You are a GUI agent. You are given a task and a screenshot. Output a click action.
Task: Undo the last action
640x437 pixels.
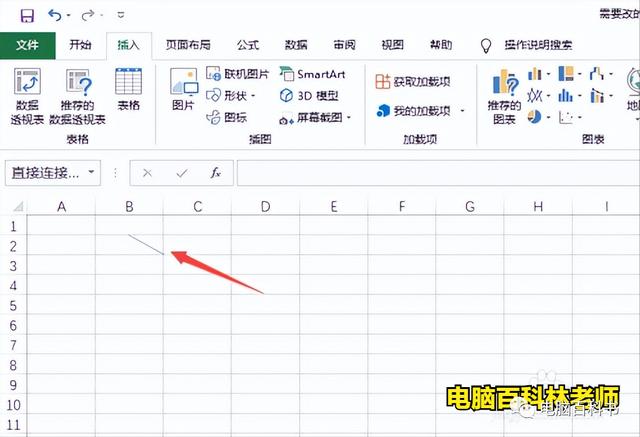(x=54, y=16)
